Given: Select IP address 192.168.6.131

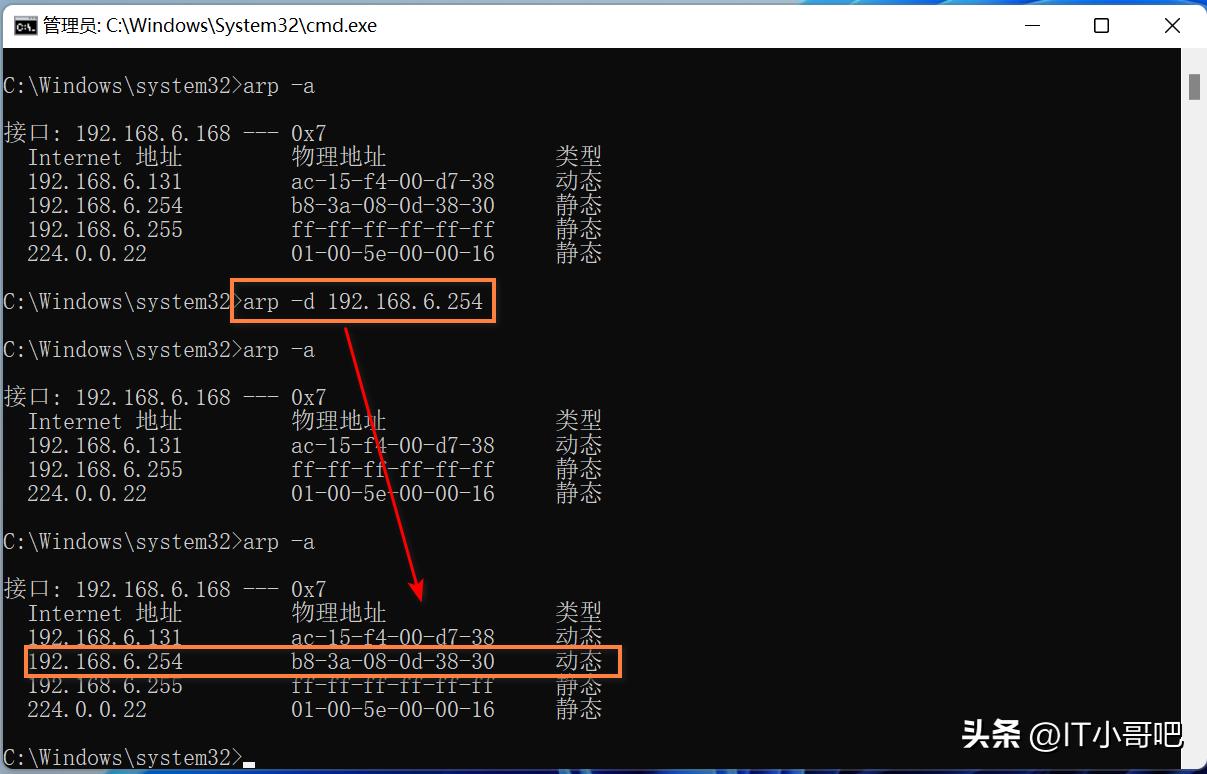Looking at the screenshot, I should coord(104,181).
